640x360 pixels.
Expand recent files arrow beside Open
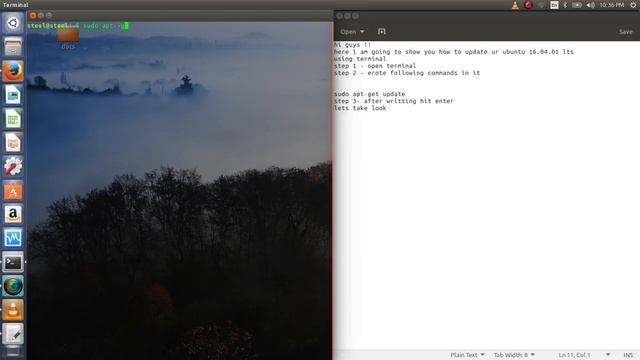tap(362, 31)
